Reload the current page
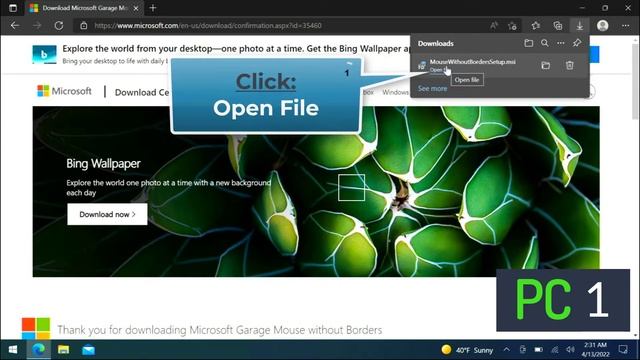Image resolution: width=640 pixels, height=360 pixels. click(59, 25)
